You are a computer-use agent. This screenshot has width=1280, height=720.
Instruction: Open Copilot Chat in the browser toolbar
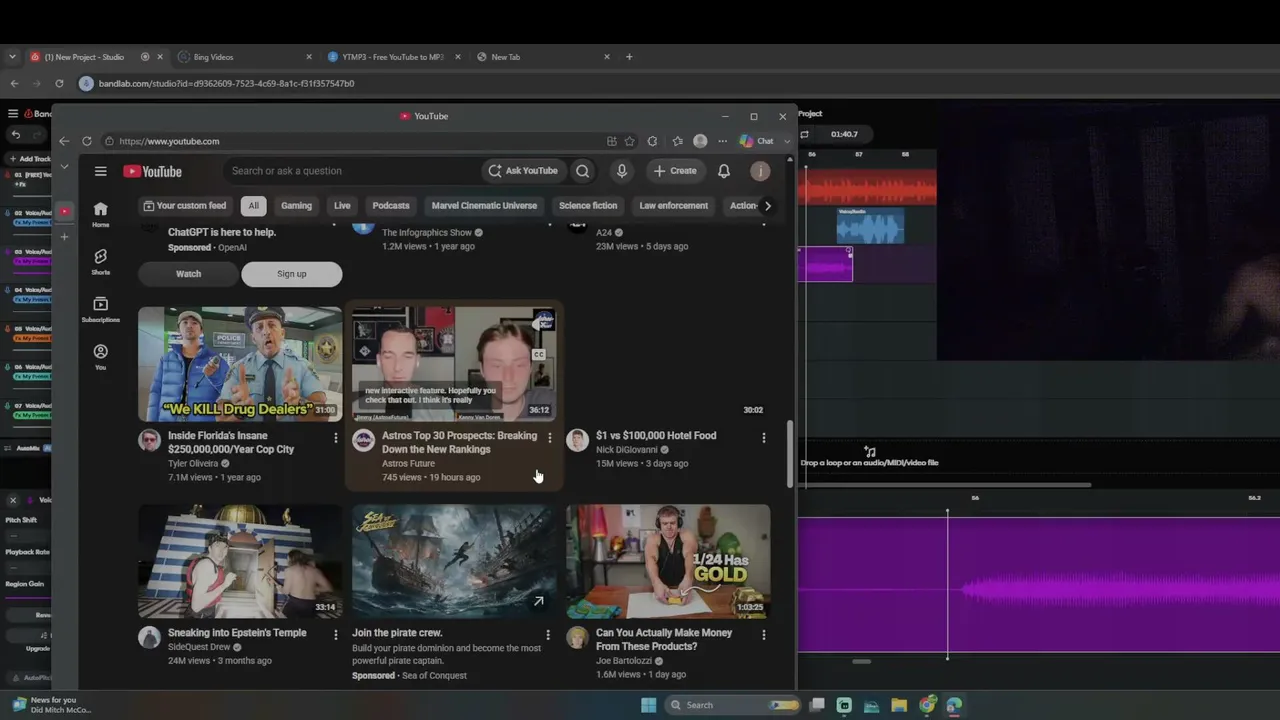[x=757, y=141]
